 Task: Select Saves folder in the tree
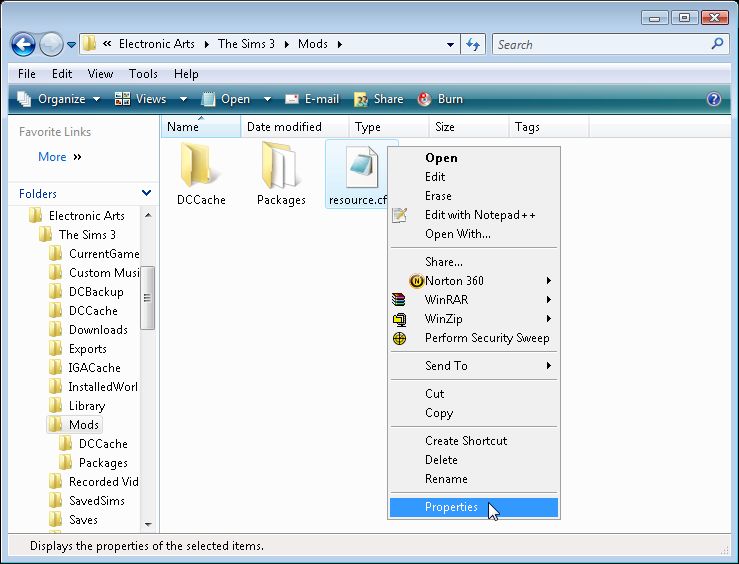coord(83,520)
